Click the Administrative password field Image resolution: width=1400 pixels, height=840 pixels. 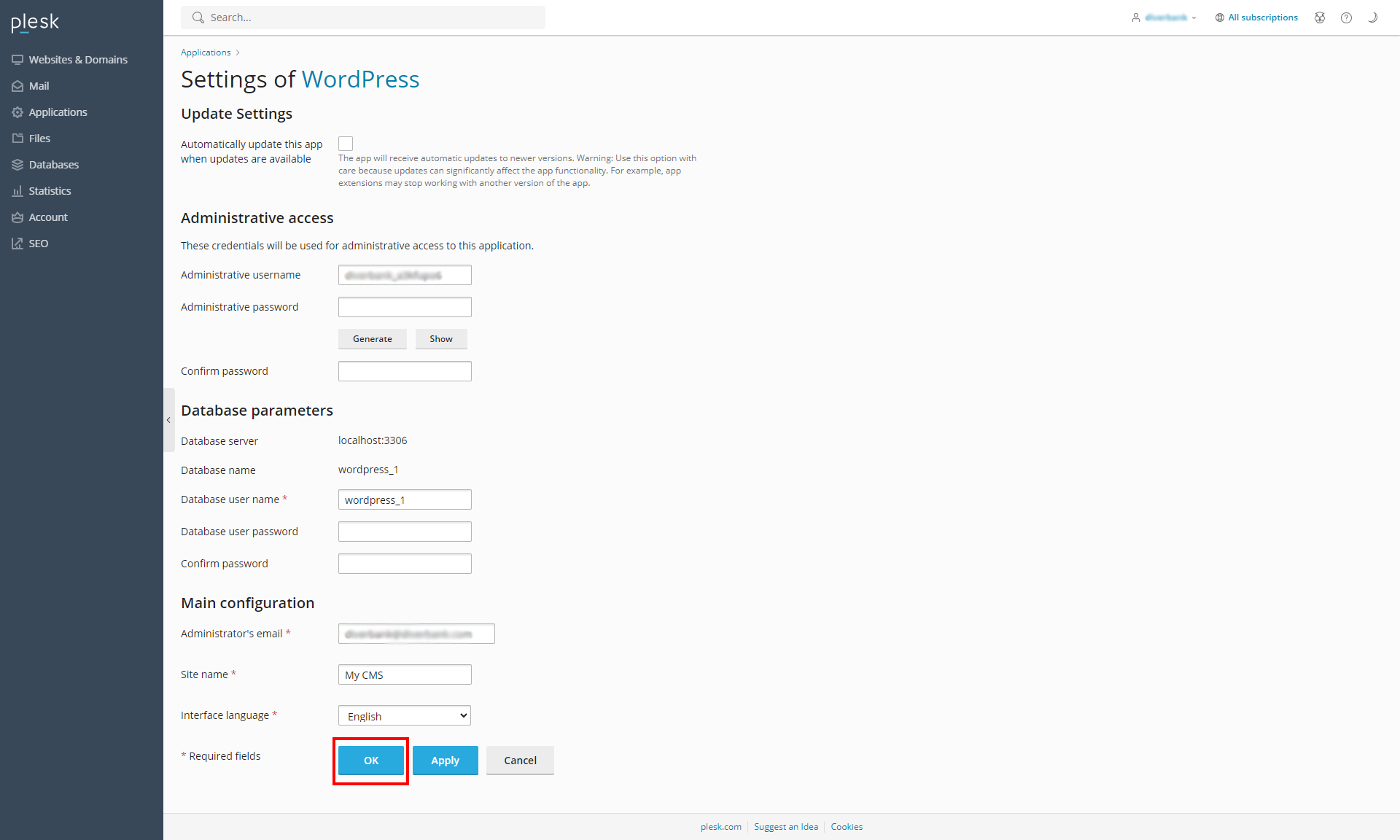coord(405,307)
